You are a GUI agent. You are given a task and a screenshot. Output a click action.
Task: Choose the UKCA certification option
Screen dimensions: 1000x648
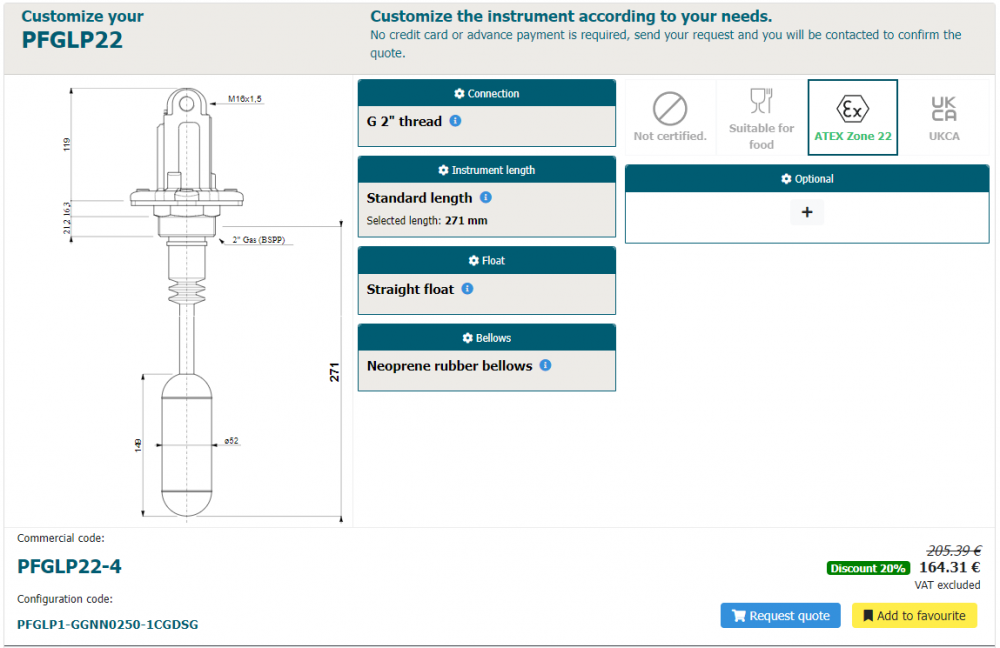tap(943, 117)
